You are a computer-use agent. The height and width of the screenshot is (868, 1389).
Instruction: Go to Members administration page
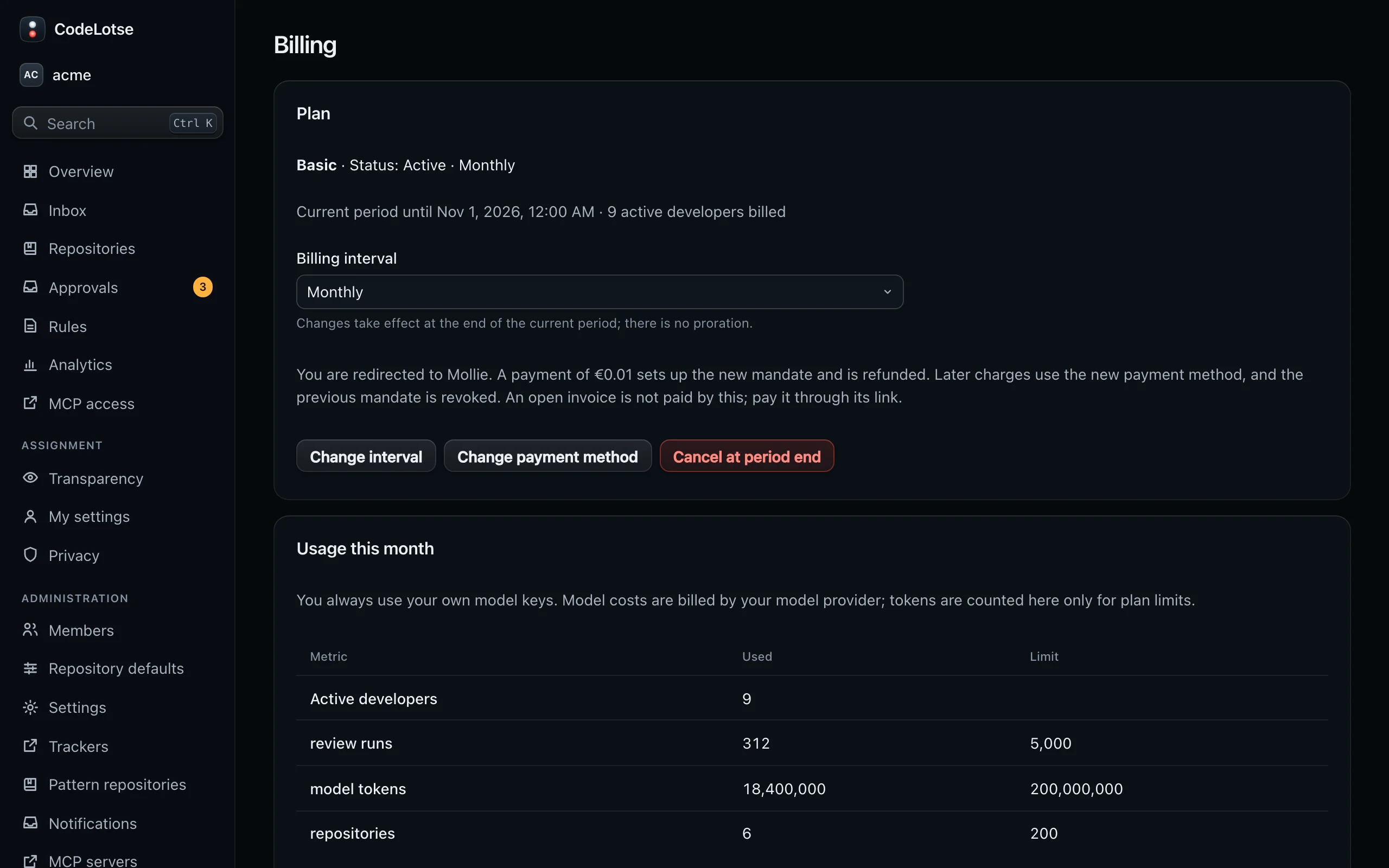tap(118, 630)
